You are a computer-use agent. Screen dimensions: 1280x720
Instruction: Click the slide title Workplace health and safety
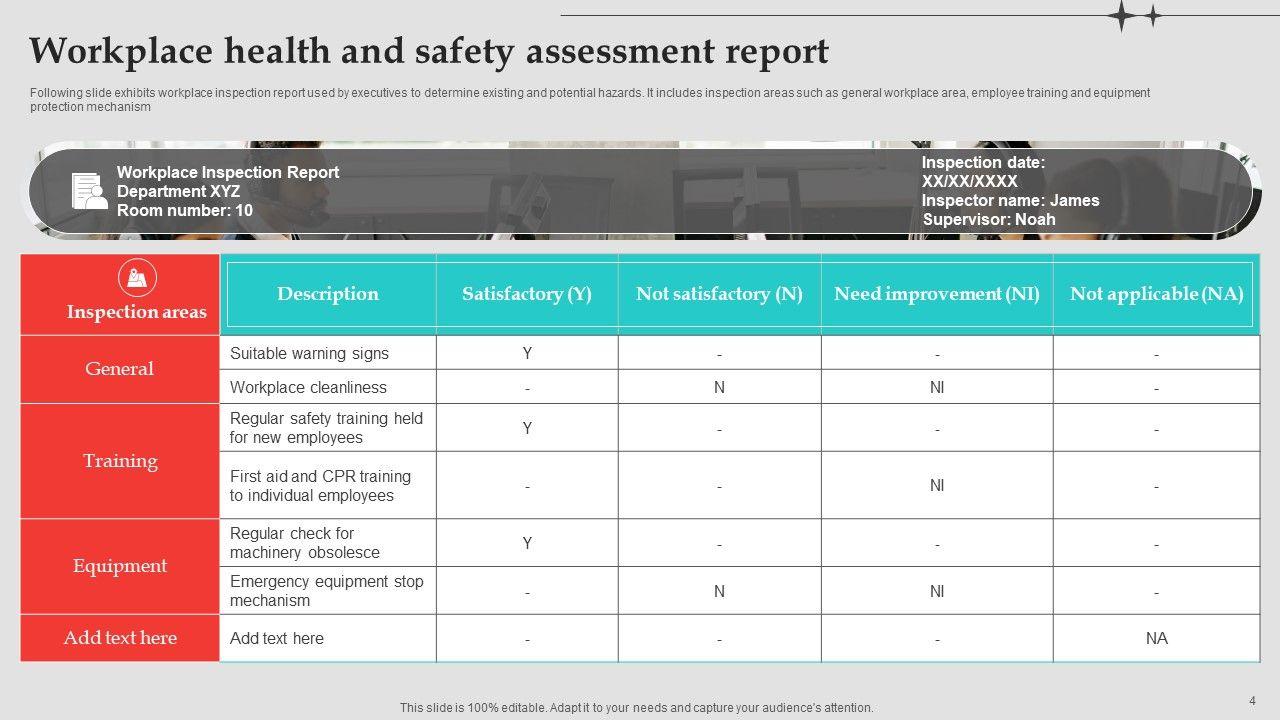[x=429, y=50]
